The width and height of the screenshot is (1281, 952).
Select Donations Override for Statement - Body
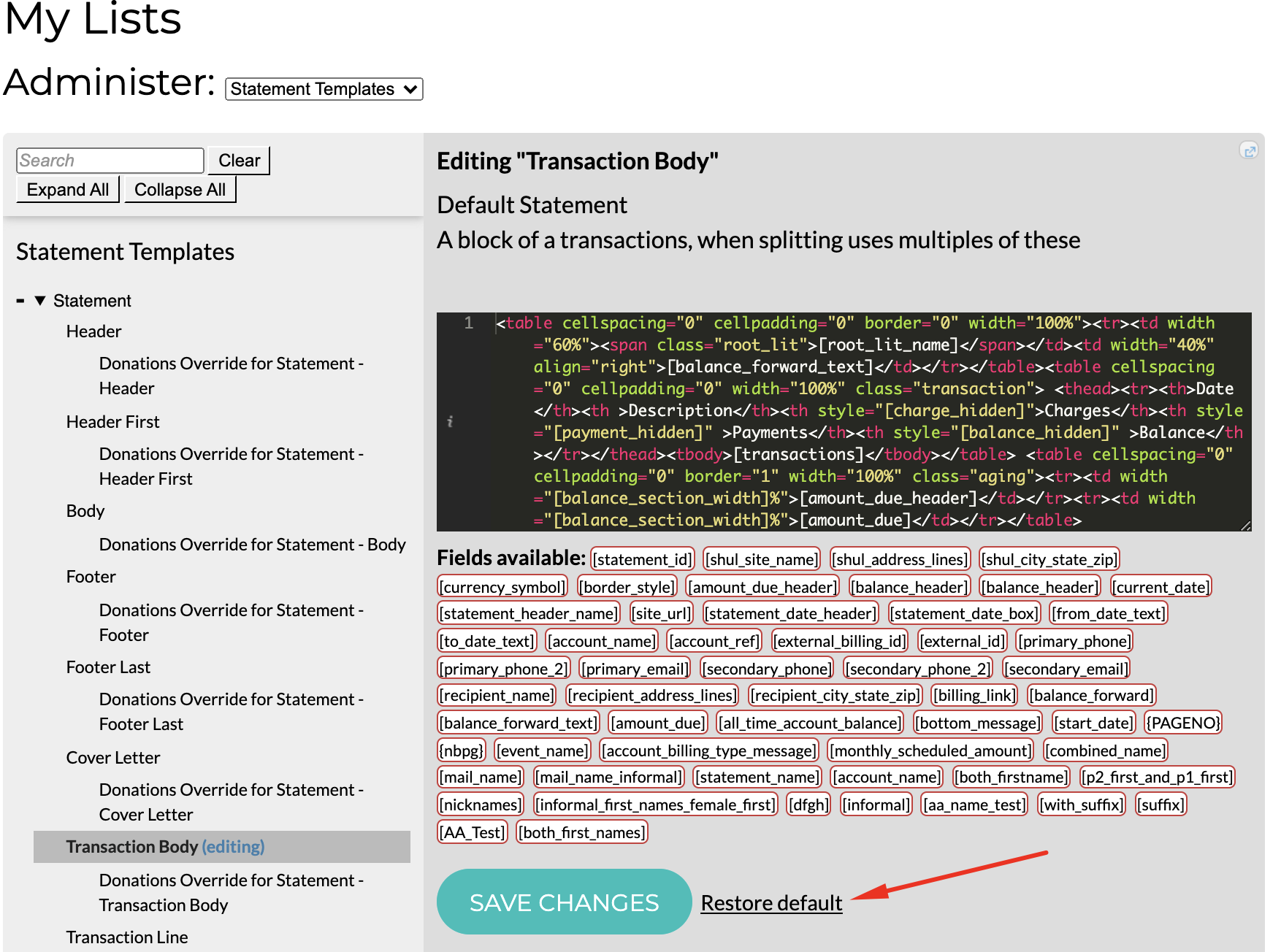tap(252, 545)
